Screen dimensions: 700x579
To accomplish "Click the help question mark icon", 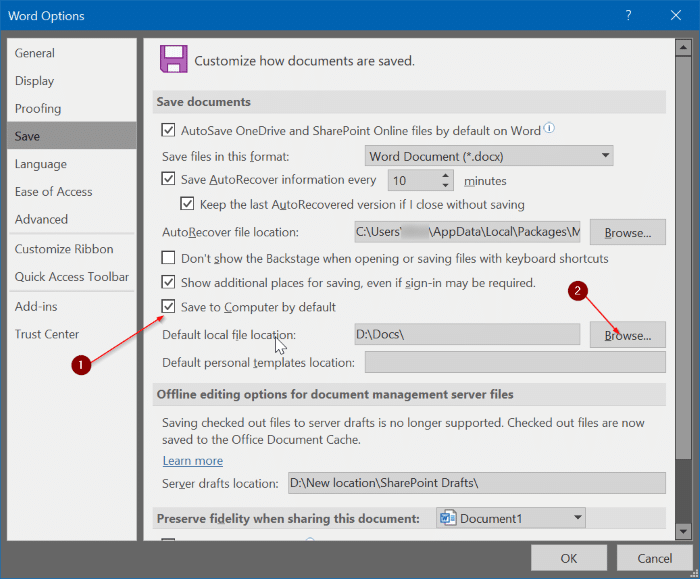I will click(x=628, y=16).
